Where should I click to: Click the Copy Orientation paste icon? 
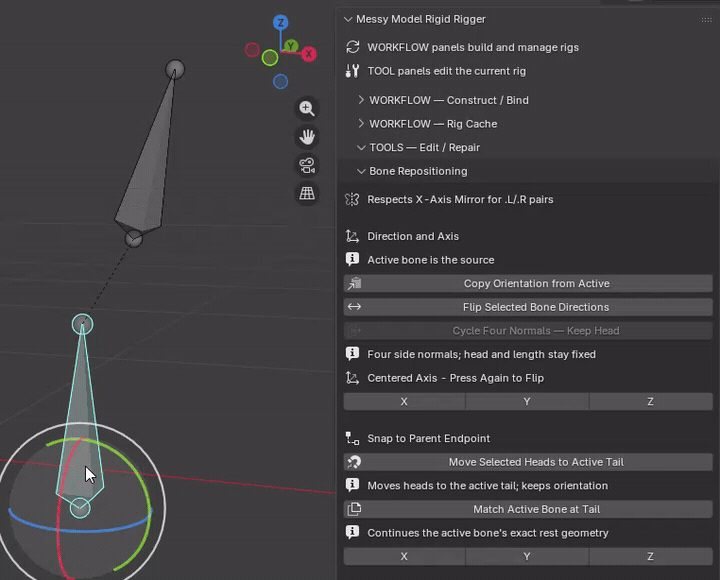pos(354,283)
